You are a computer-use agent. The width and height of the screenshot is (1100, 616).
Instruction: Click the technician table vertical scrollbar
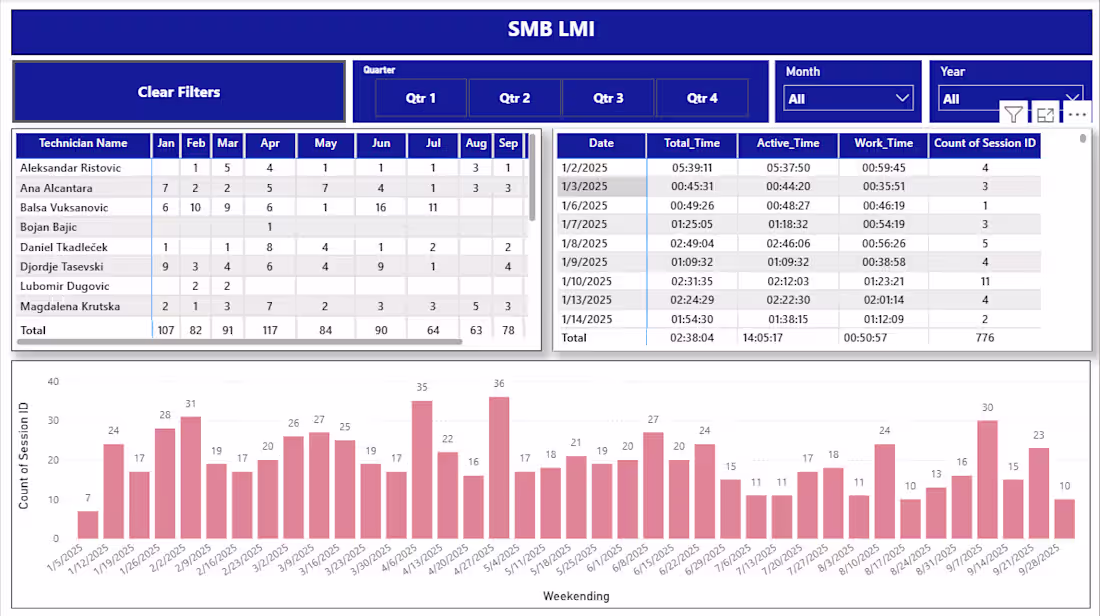pos(532,178)
